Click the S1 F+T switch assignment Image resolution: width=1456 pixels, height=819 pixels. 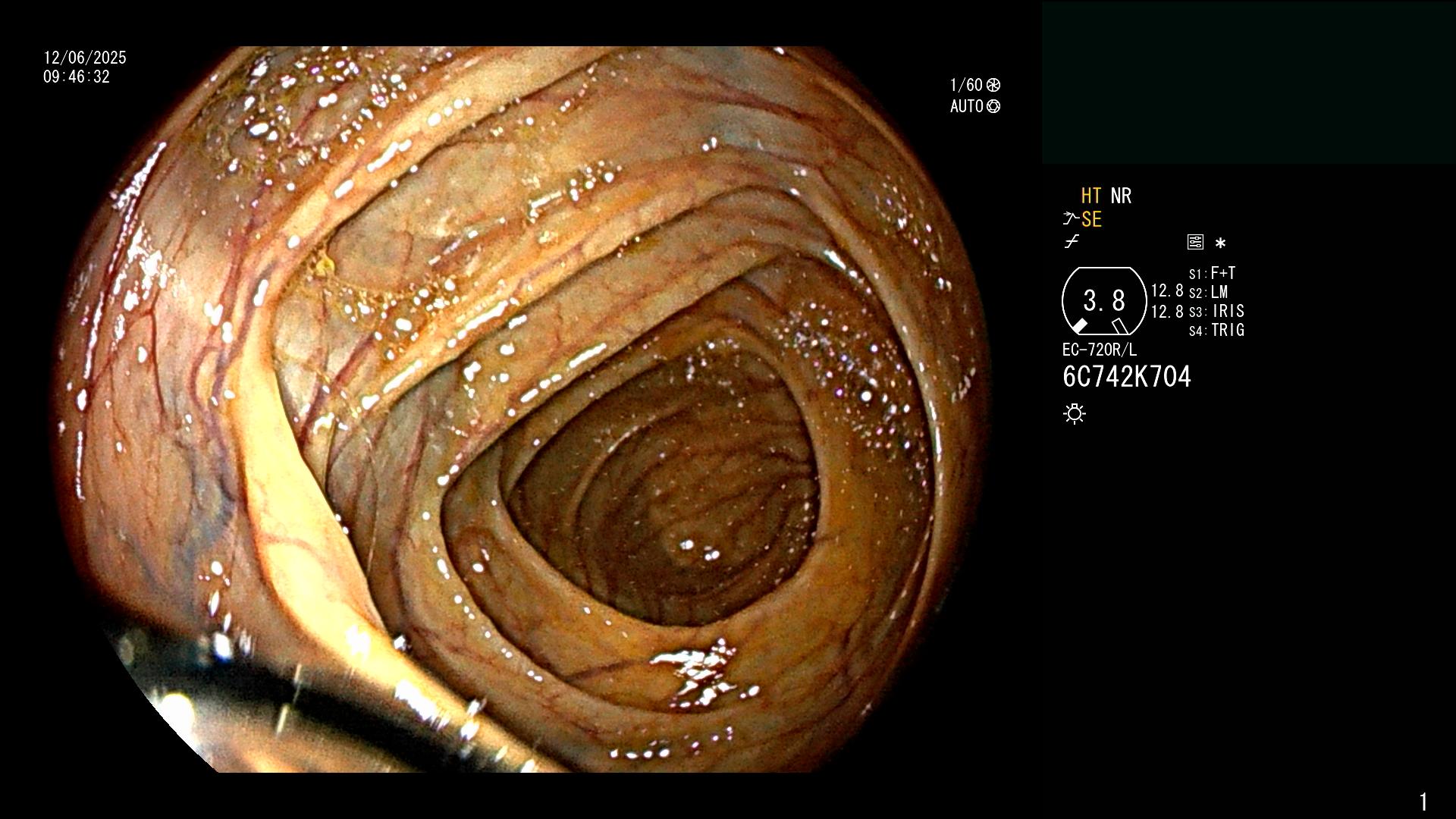tap(1213, 274)
